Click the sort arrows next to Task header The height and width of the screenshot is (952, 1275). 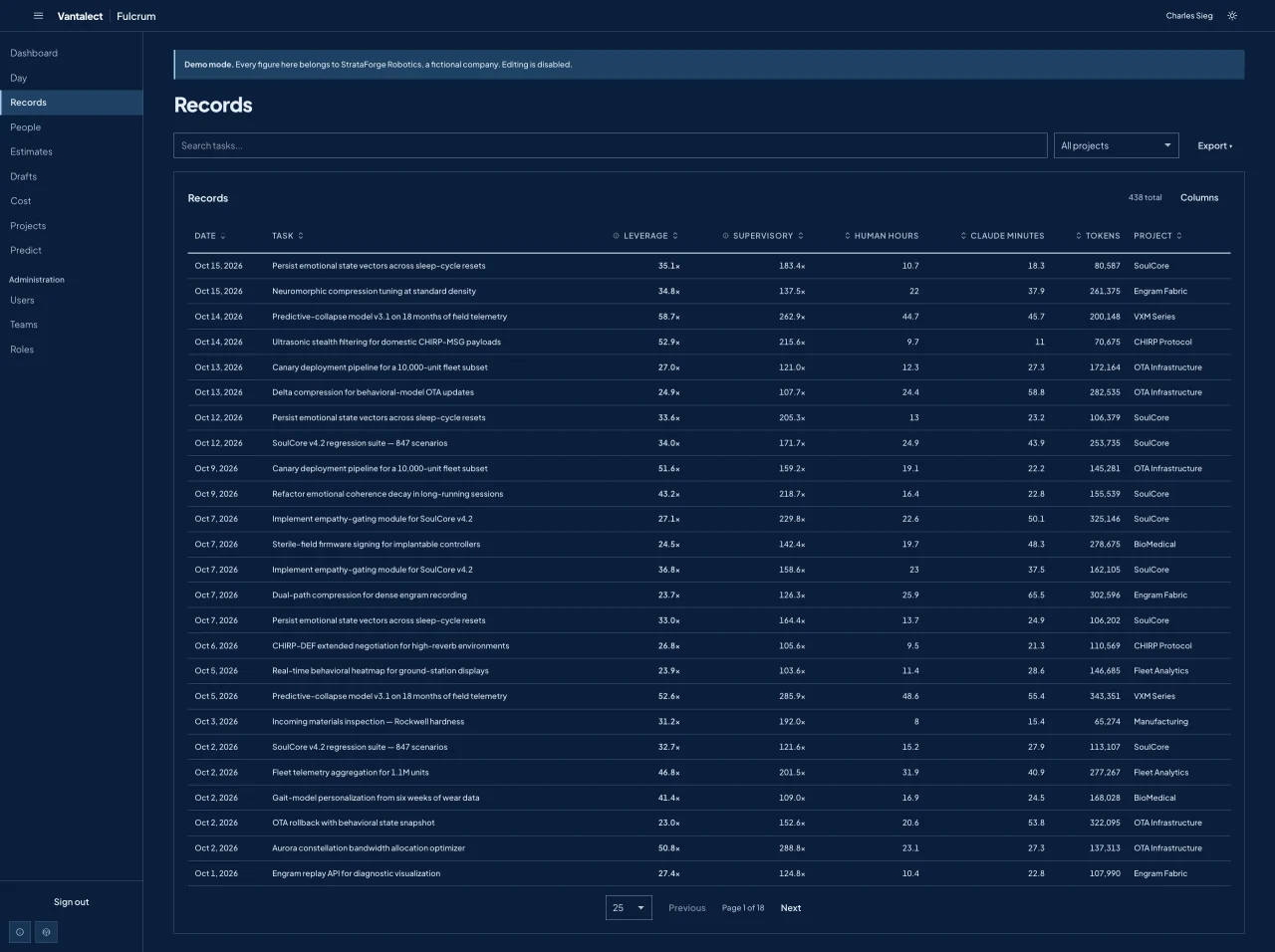click(x=301, y=236)
